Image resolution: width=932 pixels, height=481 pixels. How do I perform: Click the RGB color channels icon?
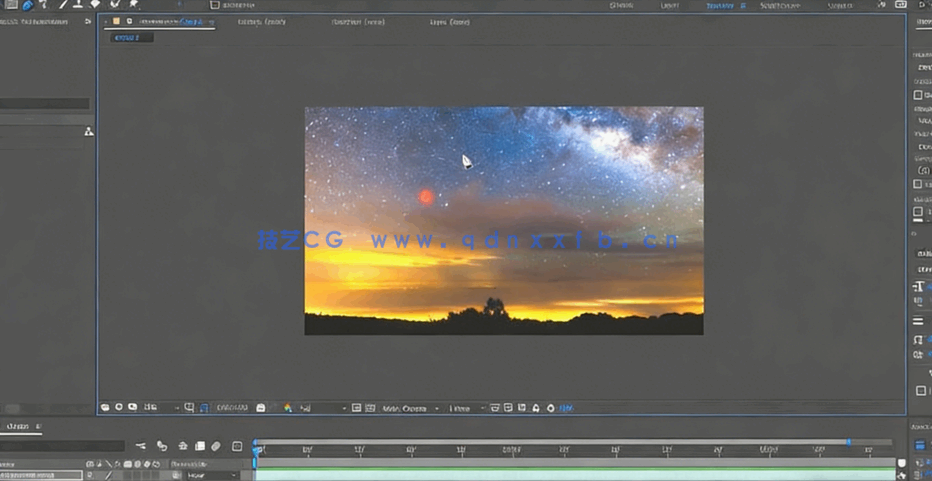click(x=288, y=408)
